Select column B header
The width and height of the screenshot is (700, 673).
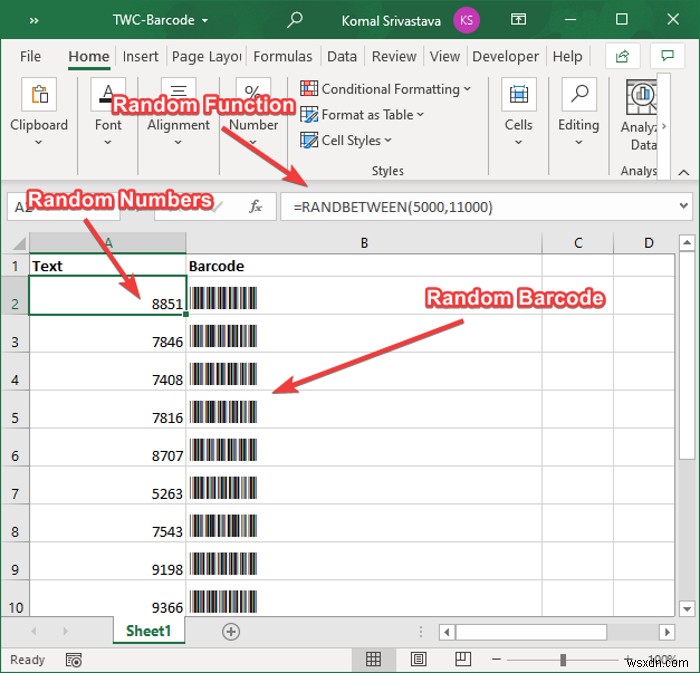[364, 243]
